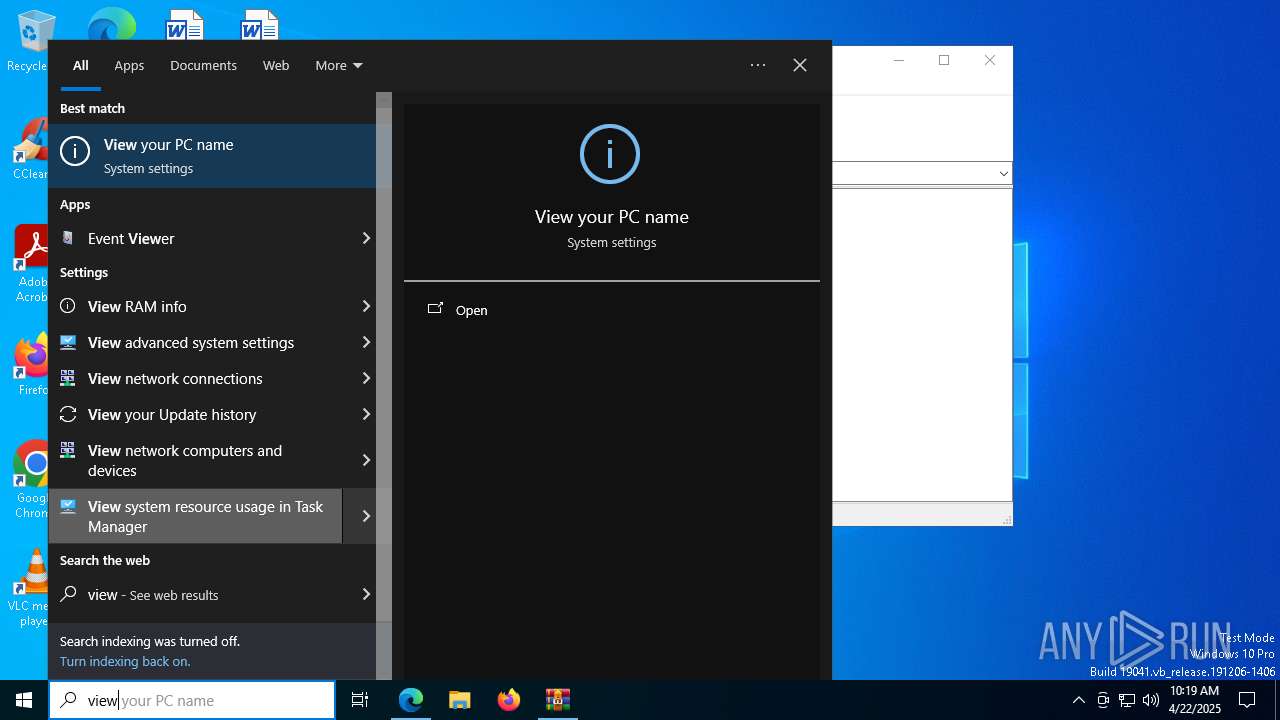Open search options three-dot menu

click(x=758, y=65)
